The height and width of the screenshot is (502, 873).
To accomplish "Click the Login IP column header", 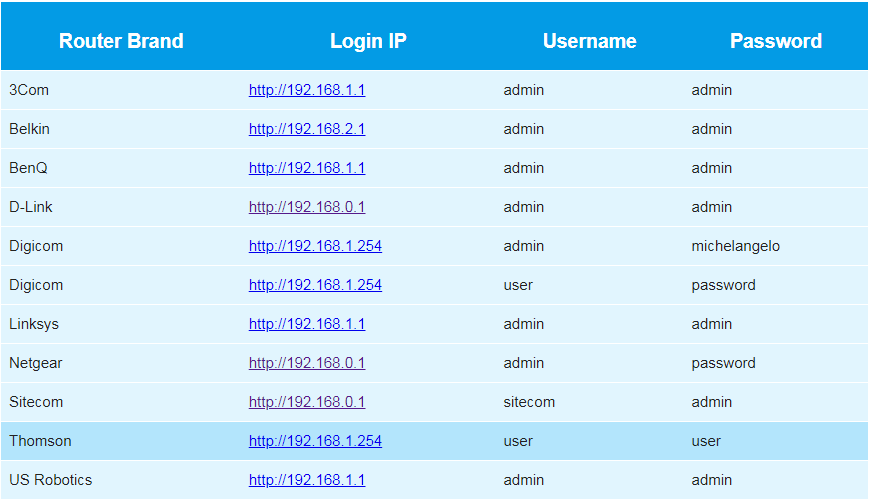I will 368,41.
